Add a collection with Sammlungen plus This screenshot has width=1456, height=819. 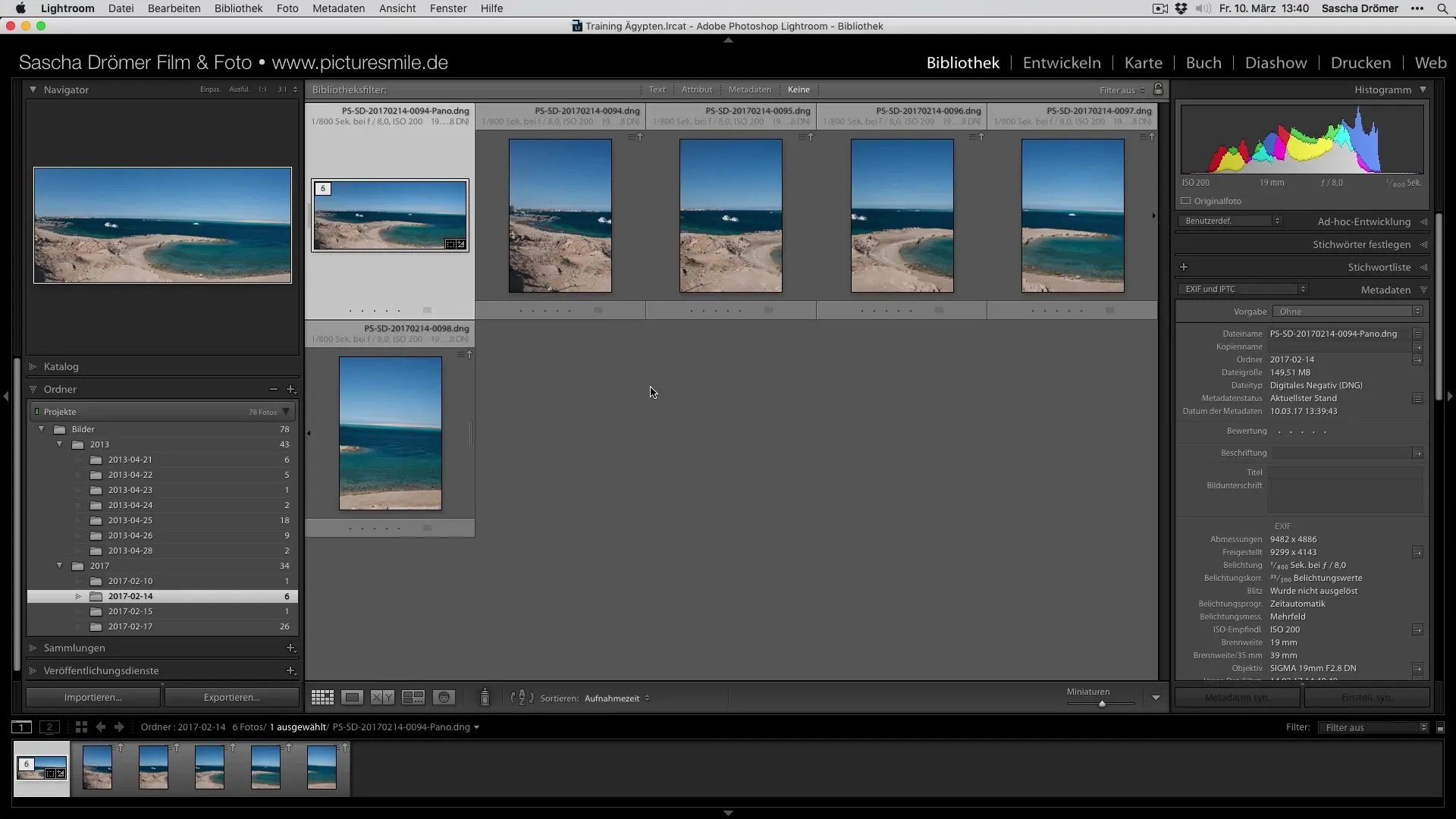(290, 648)
